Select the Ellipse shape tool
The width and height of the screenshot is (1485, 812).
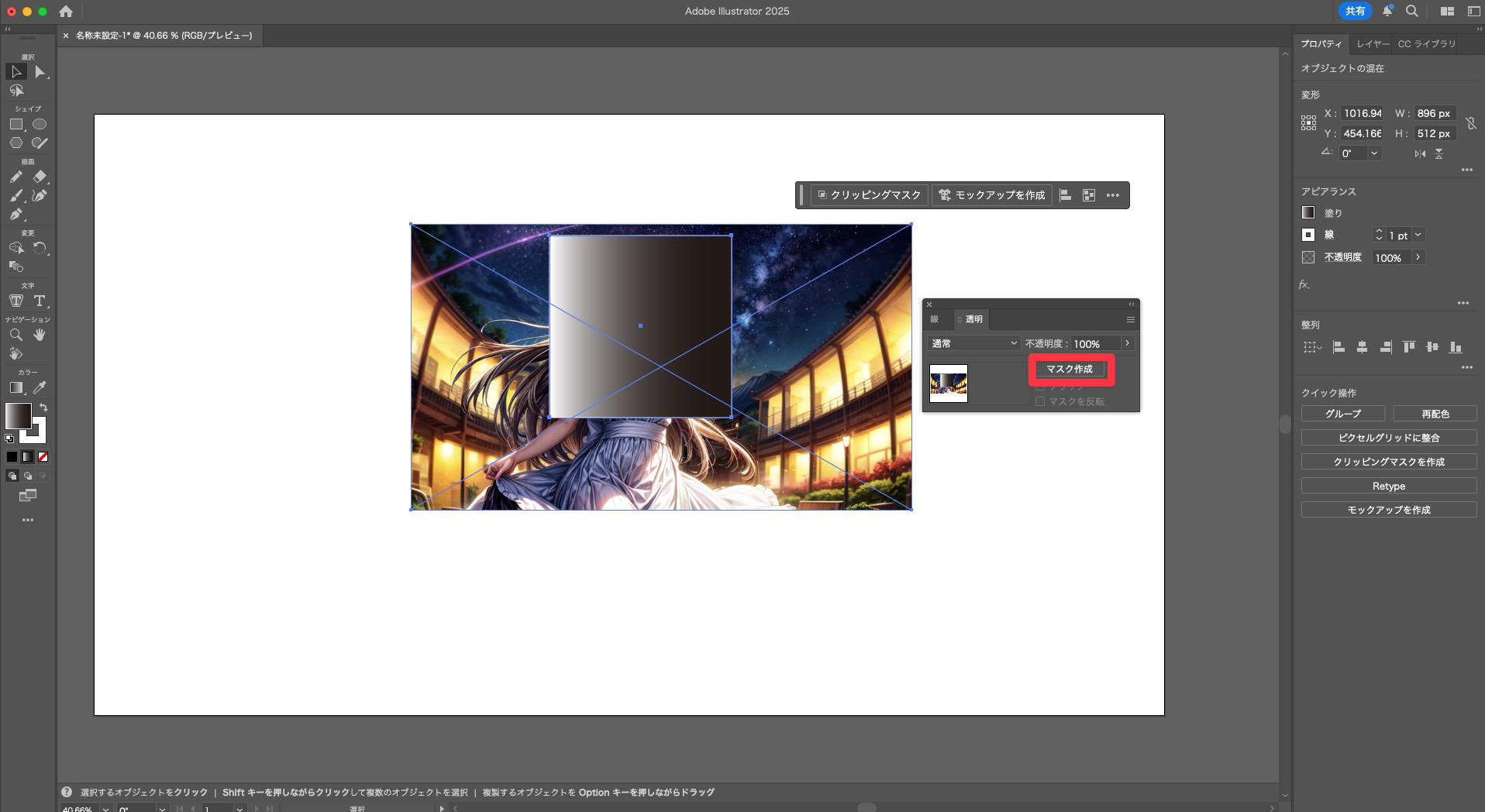tap(40, 124)
